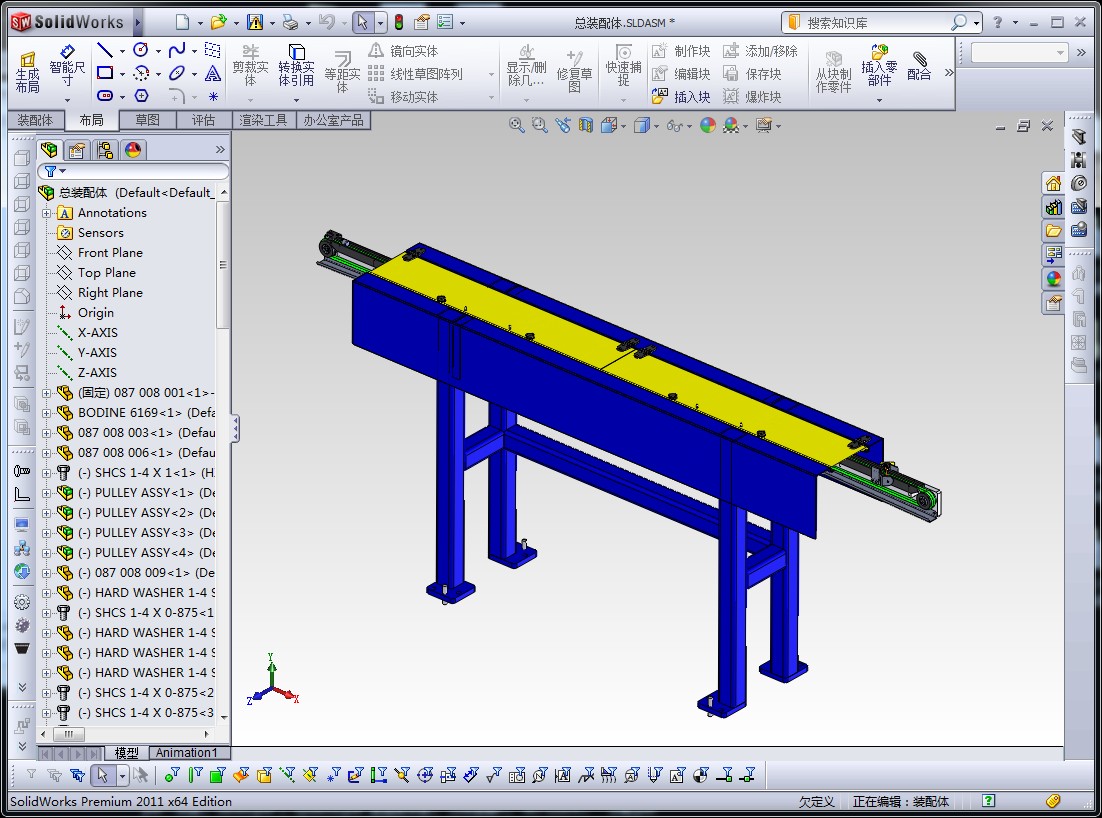Image resolution: width=1102 pixels, height=818 pixels.
Task: Click the 转换实体引用 convert entities icon
Action: coord(296,67)
